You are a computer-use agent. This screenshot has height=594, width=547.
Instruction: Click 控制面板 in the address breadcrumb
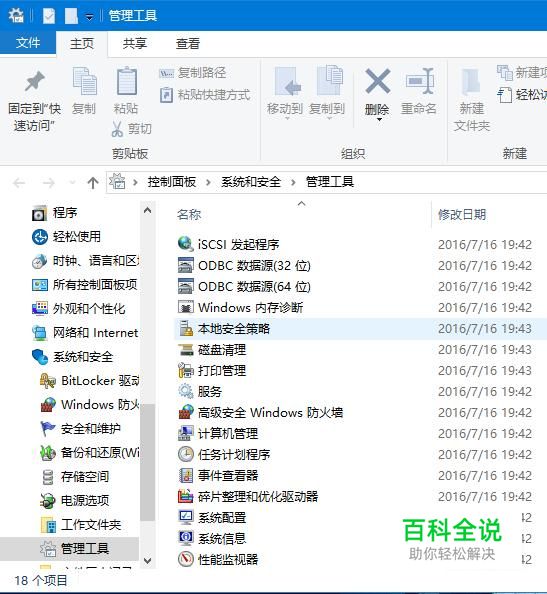pos(172,182)
